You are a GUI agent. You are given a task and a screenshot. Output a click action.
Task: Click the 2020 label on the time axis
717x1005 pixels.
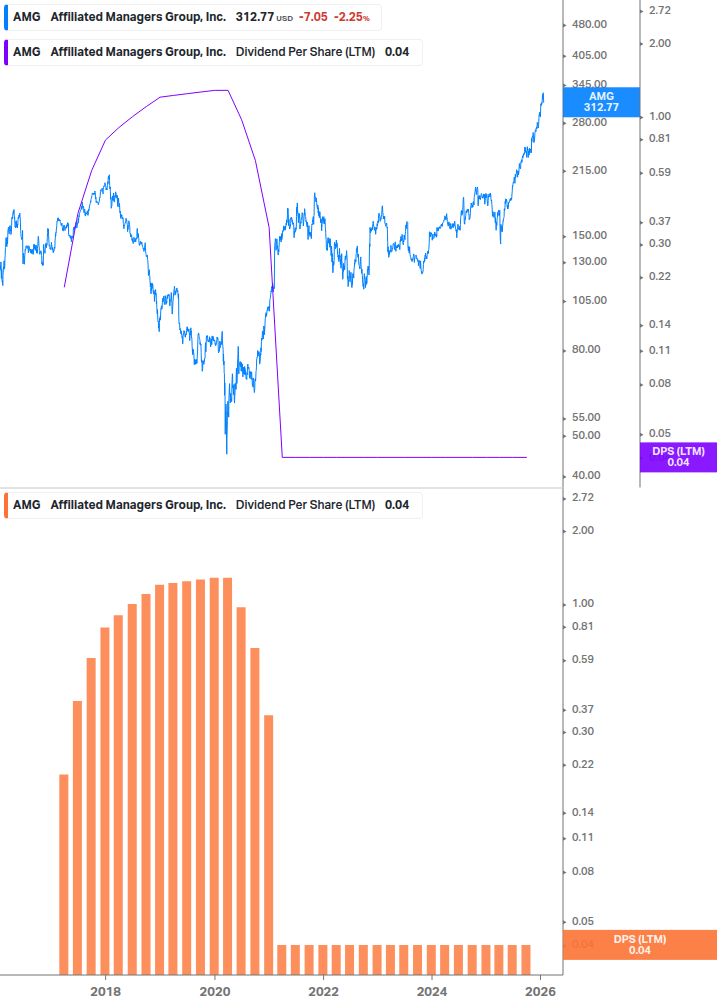coord(215,992)
